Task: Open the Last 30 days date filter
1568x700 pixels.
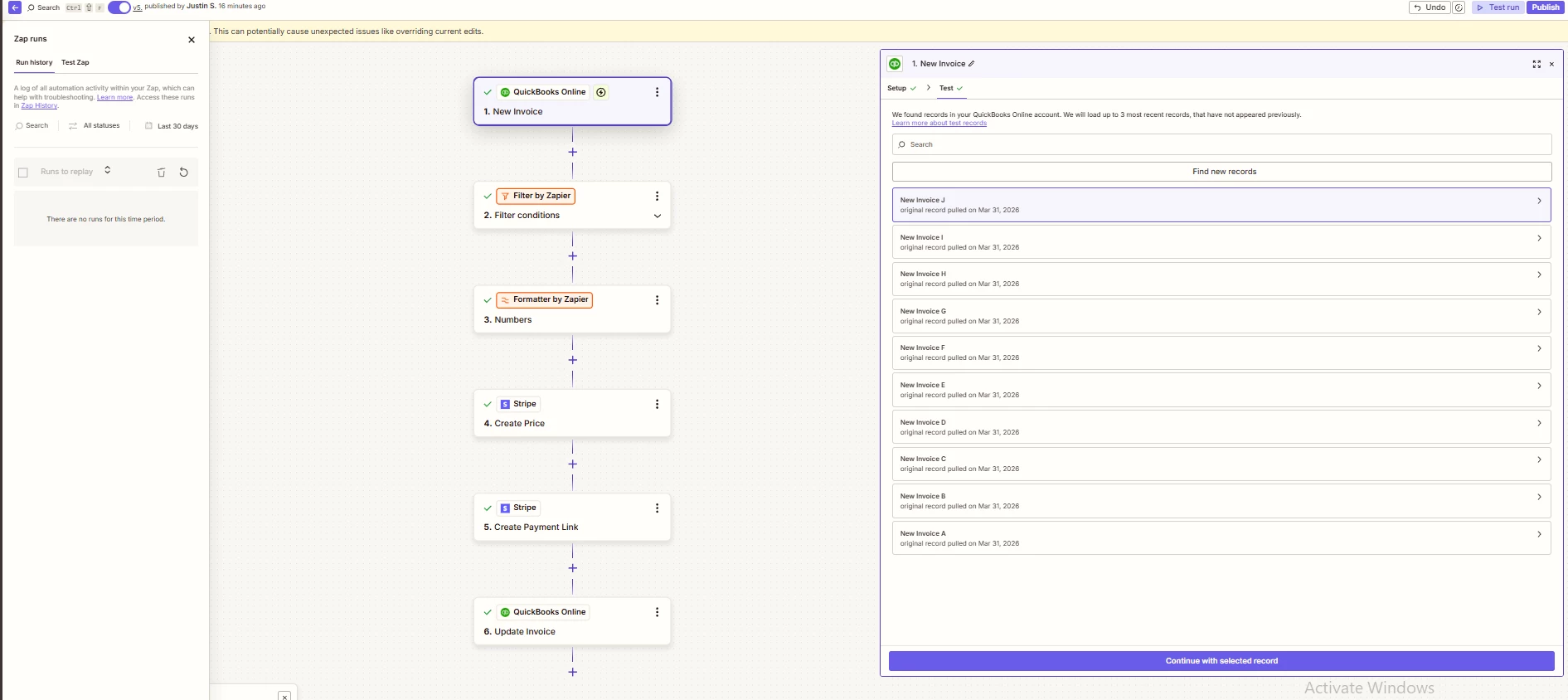Action: point(172,126)
